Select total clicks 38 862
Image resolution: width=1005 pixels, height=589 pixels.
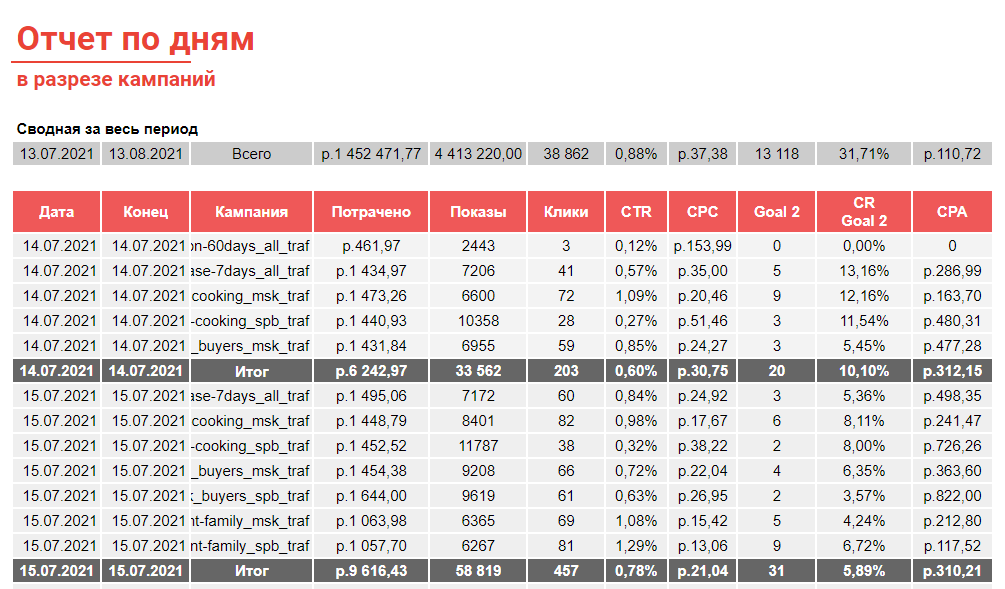pyautogui.click(x=566, y=154)
